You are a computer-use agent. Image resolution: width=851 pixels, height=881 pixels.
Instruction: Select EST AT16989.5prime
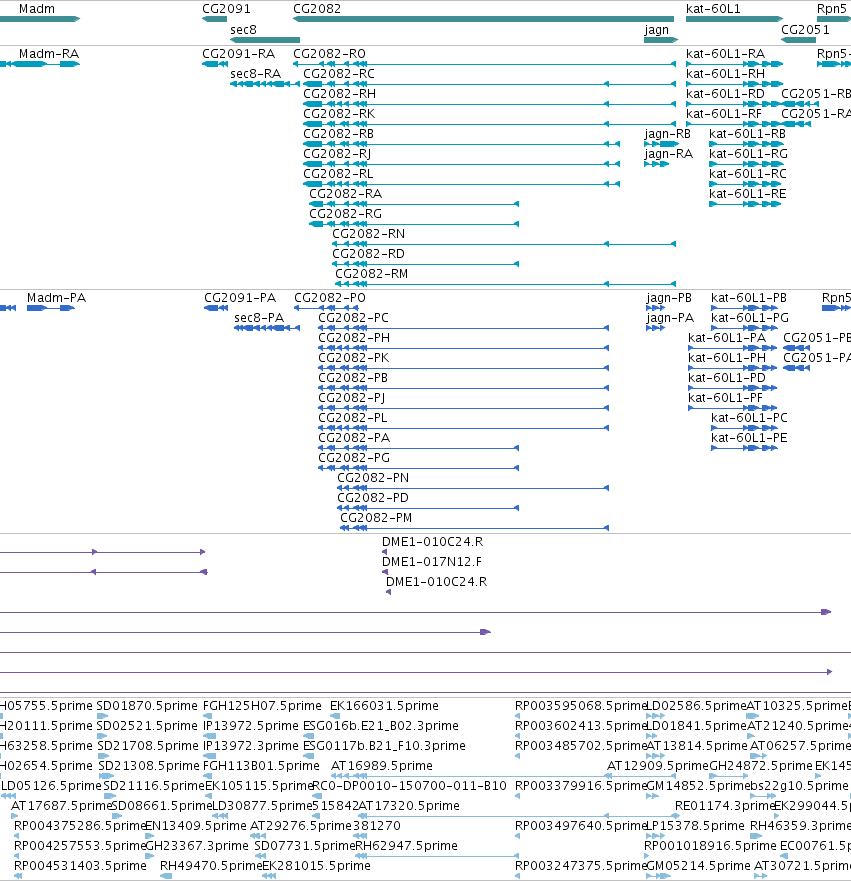tap(382, 766)
